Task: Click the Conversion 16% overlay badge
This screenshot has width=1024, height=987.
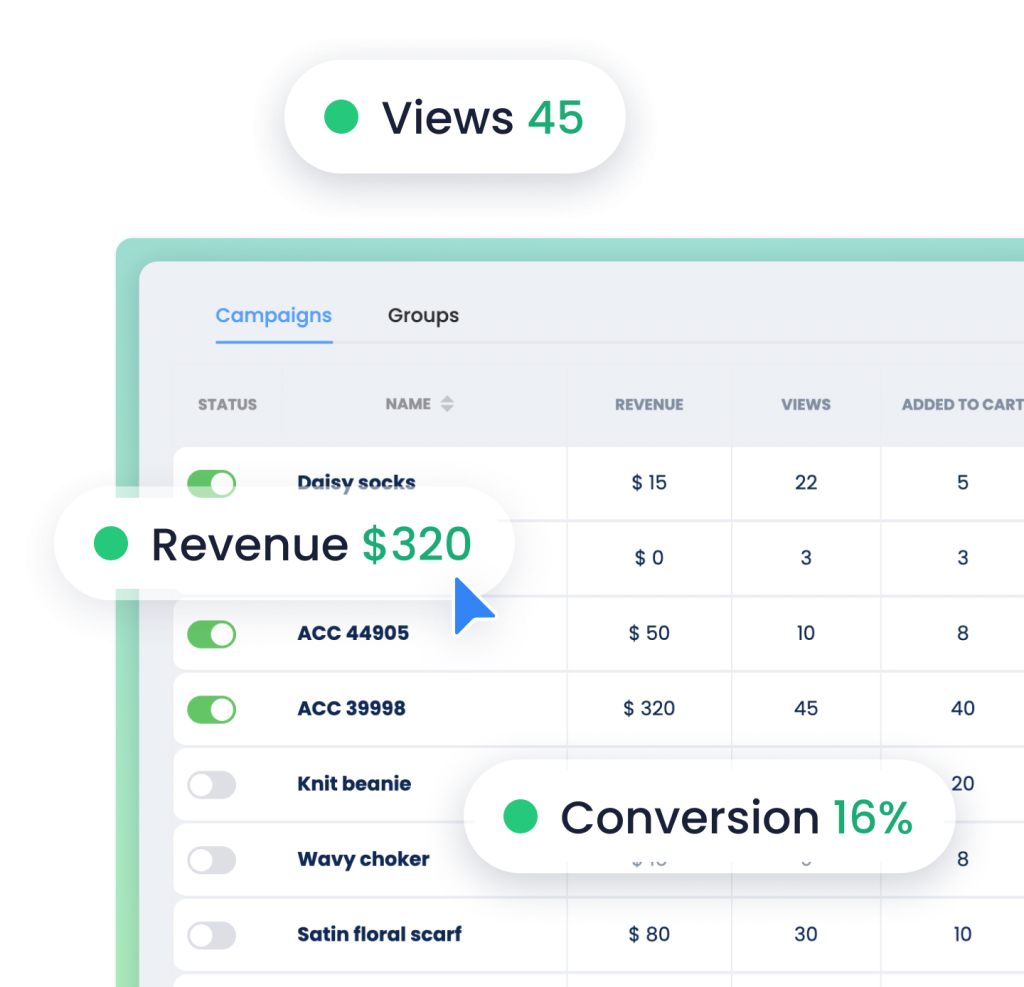Action: 707,817
